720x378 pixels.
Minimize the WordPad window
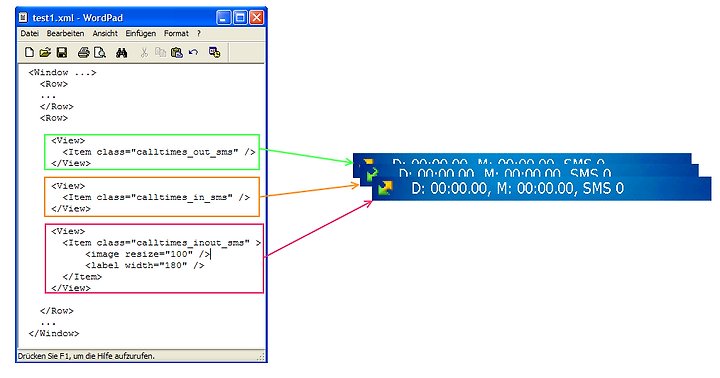pos(224,18)
